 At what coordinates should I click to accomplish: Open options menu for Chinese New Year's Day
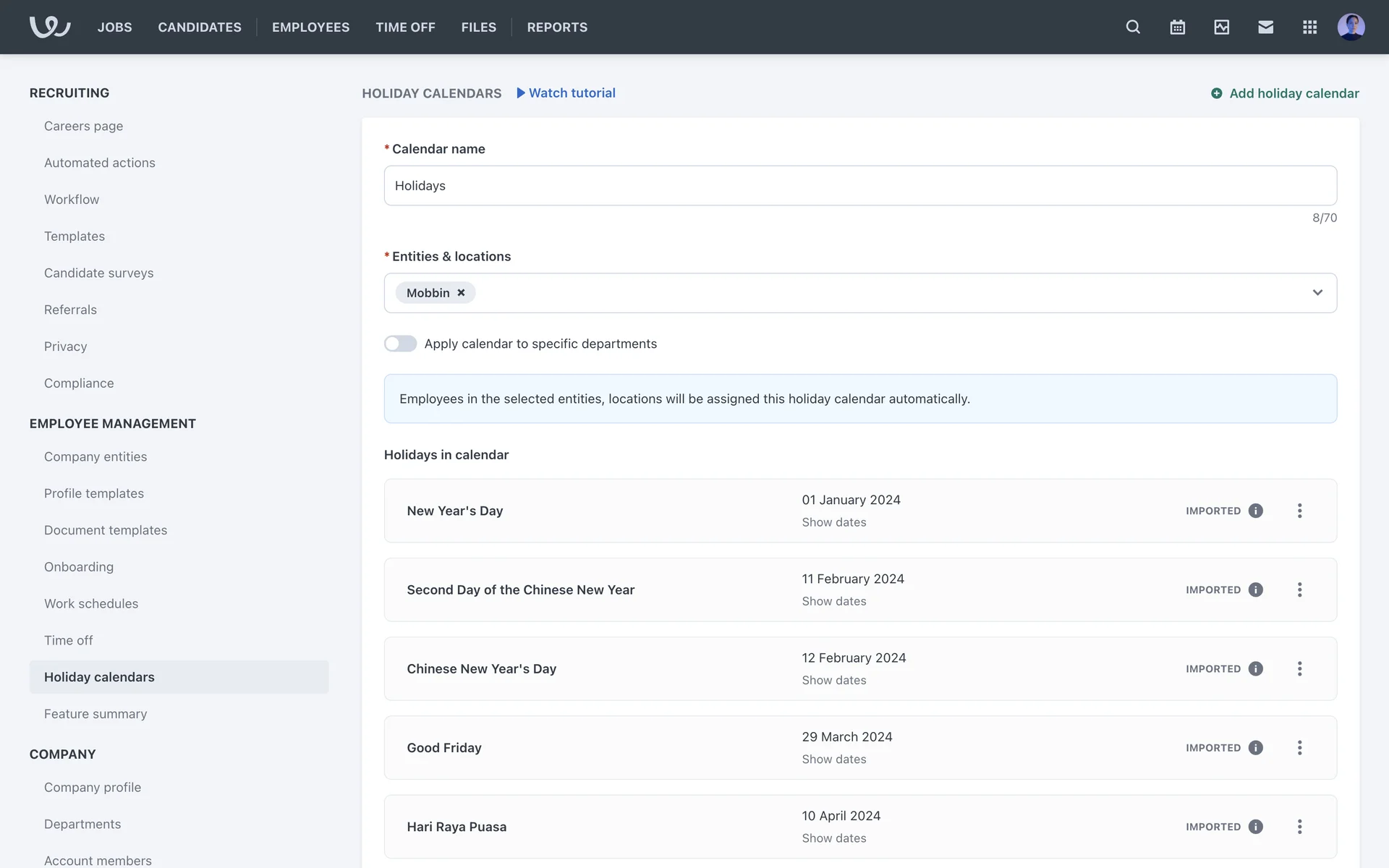coord(1299,669)
